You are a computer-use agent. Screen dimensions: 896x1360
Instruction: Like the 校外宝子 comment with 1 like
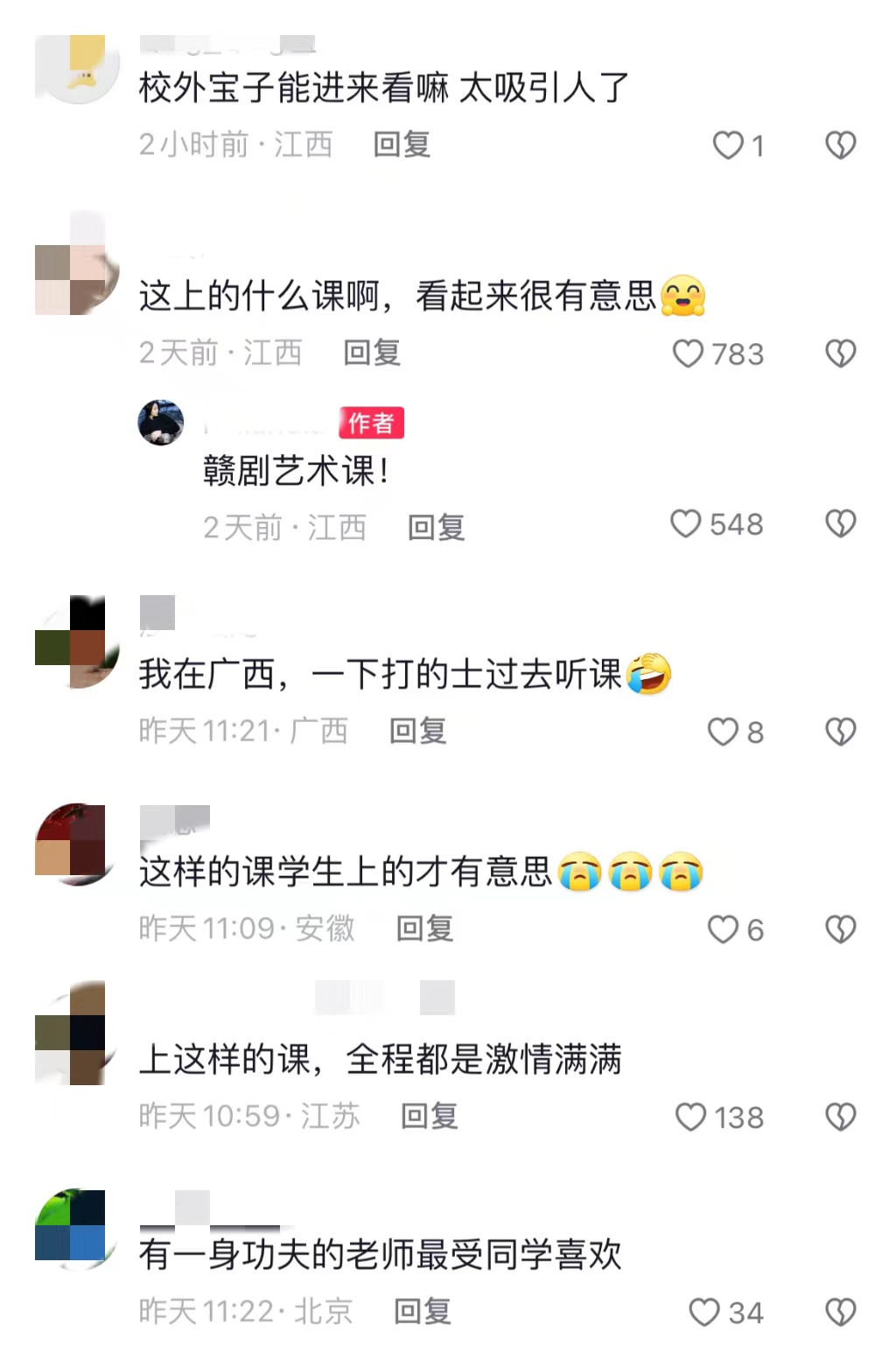click(x=728, y=145)
